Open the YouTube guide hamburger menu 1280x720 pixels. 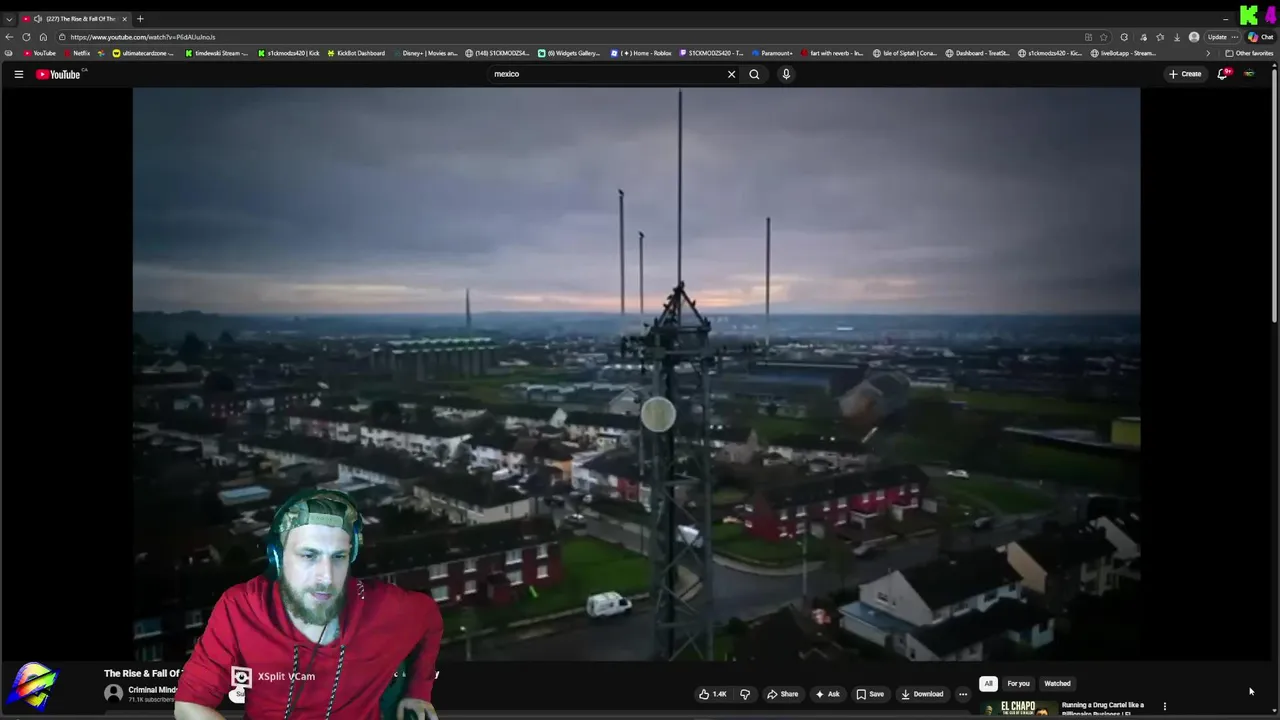[x=18, y=74]
